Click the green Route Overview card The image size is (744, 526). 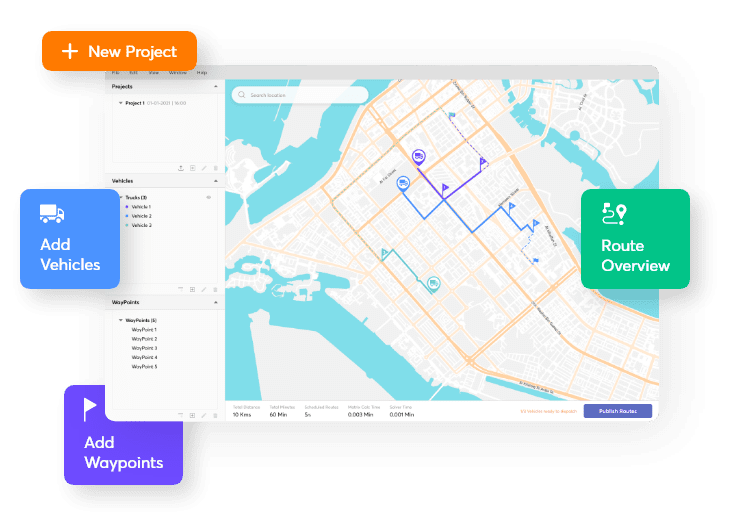coord(635,239)
